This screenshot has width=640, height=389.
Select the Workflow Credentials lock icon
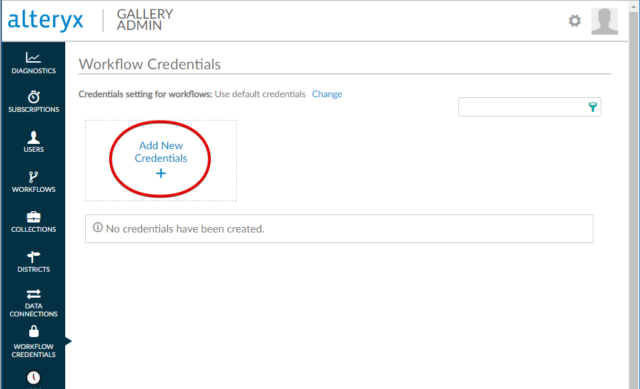point(34,331)
